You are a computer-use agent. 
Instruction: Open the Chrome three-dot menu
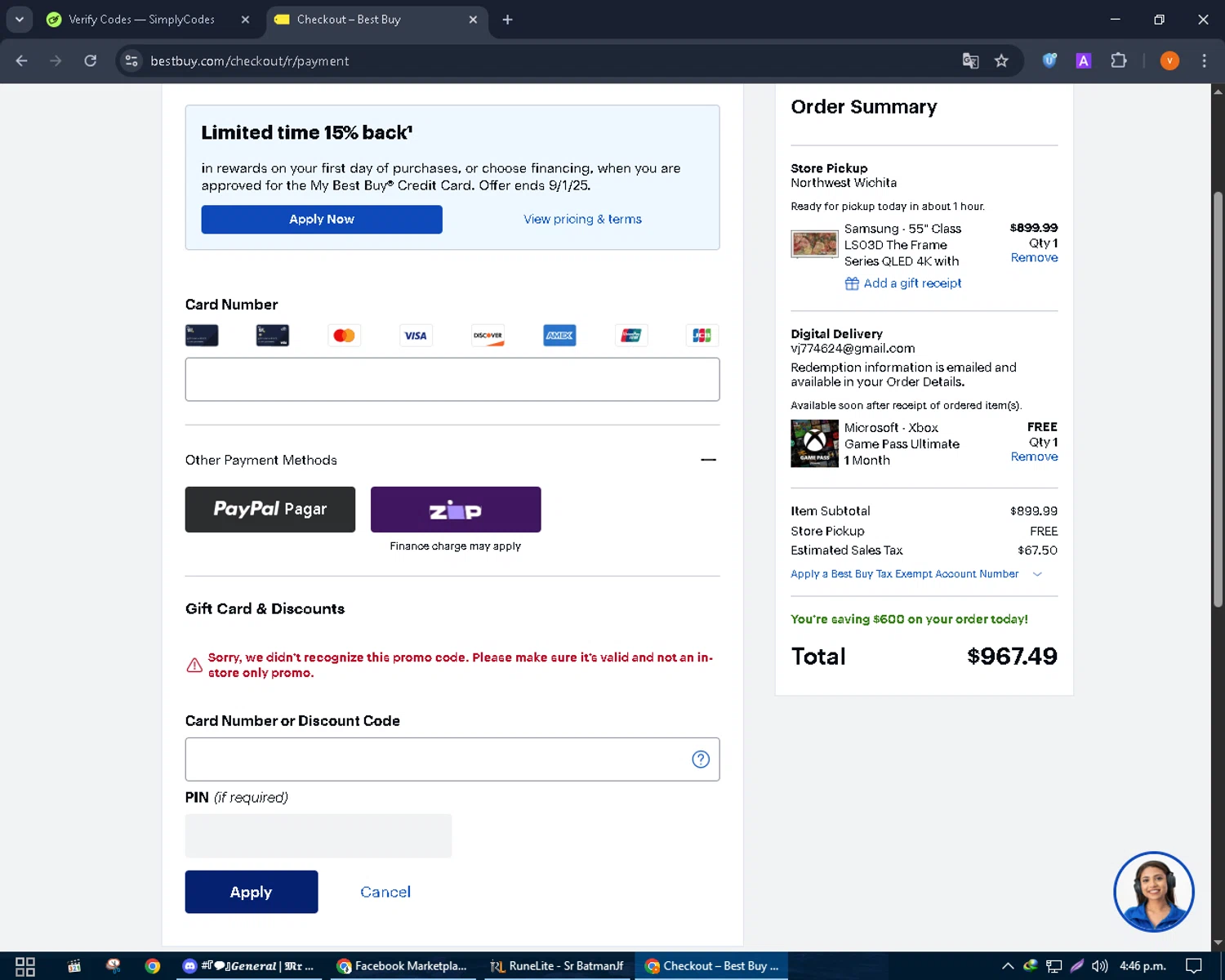(1204, 60)
